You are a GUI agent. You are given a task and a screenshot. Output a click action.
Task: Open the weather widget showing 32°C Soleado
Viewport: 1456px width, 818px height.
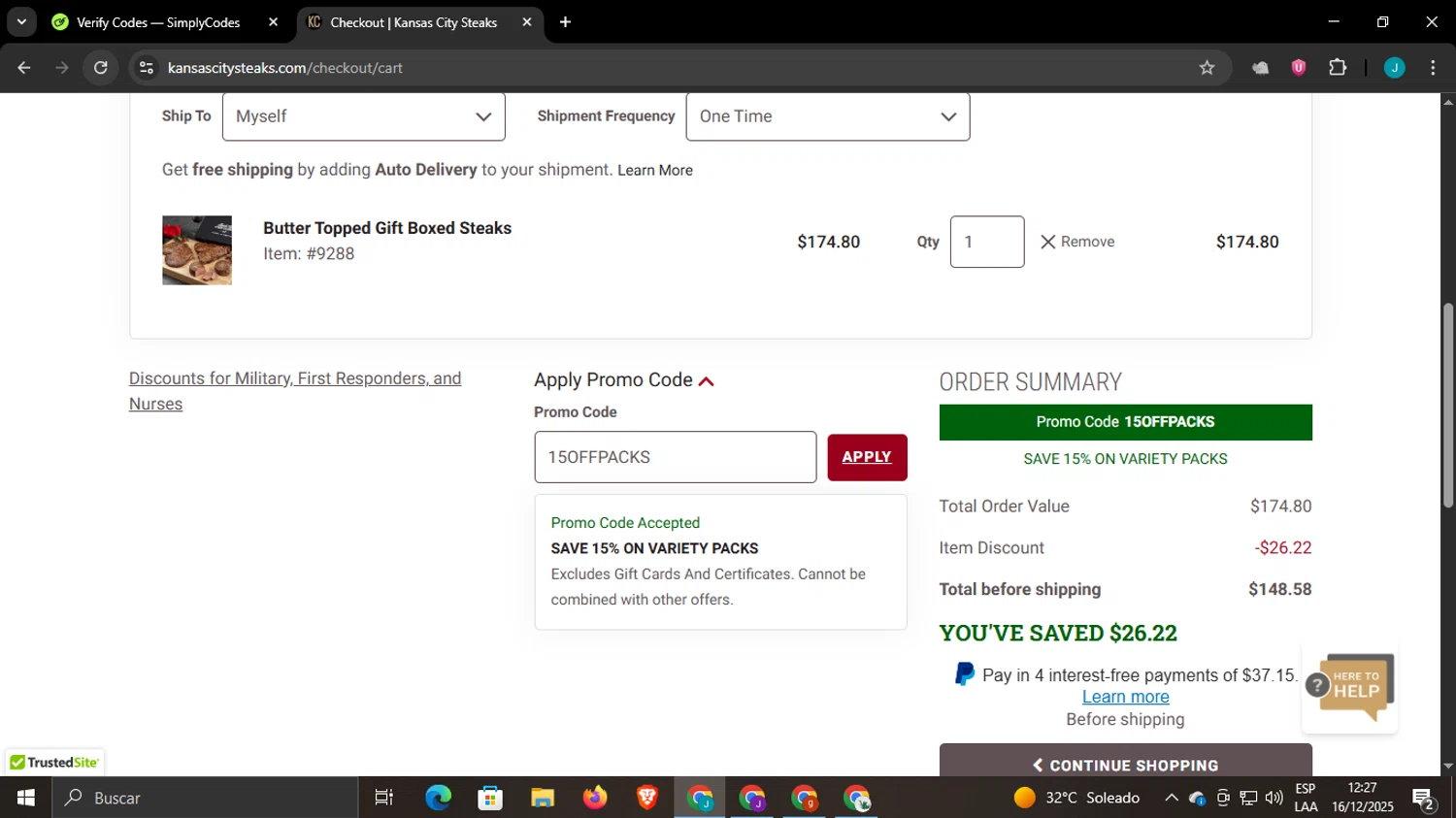click(x=1076, y=798)
